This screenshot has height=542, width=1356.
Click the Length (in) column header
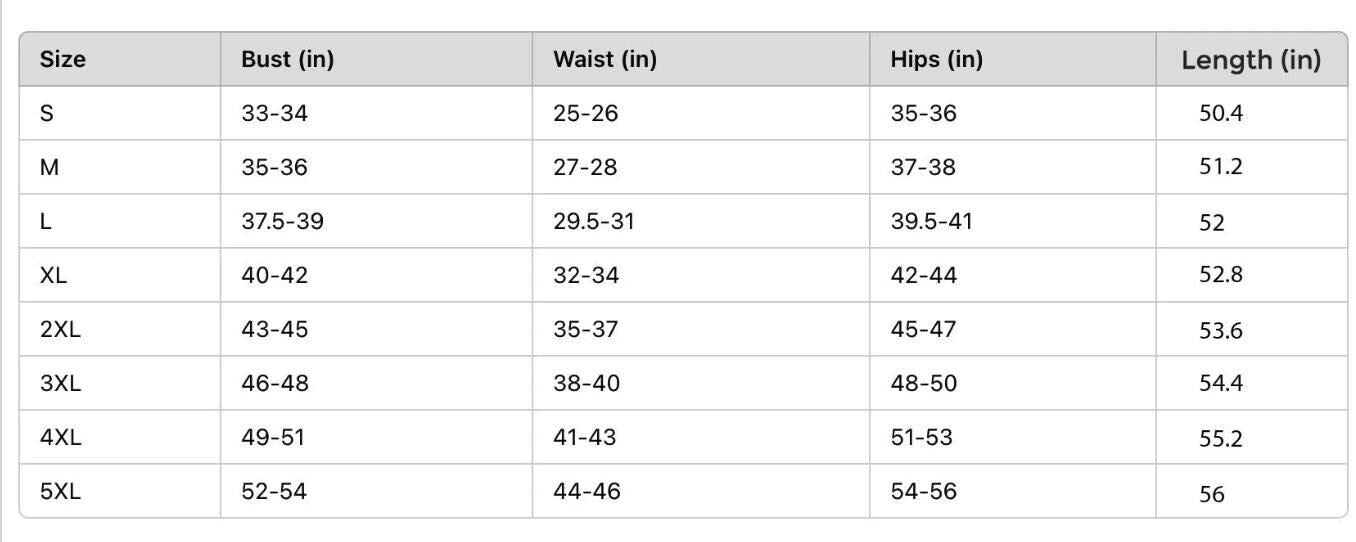[1250, 60]
